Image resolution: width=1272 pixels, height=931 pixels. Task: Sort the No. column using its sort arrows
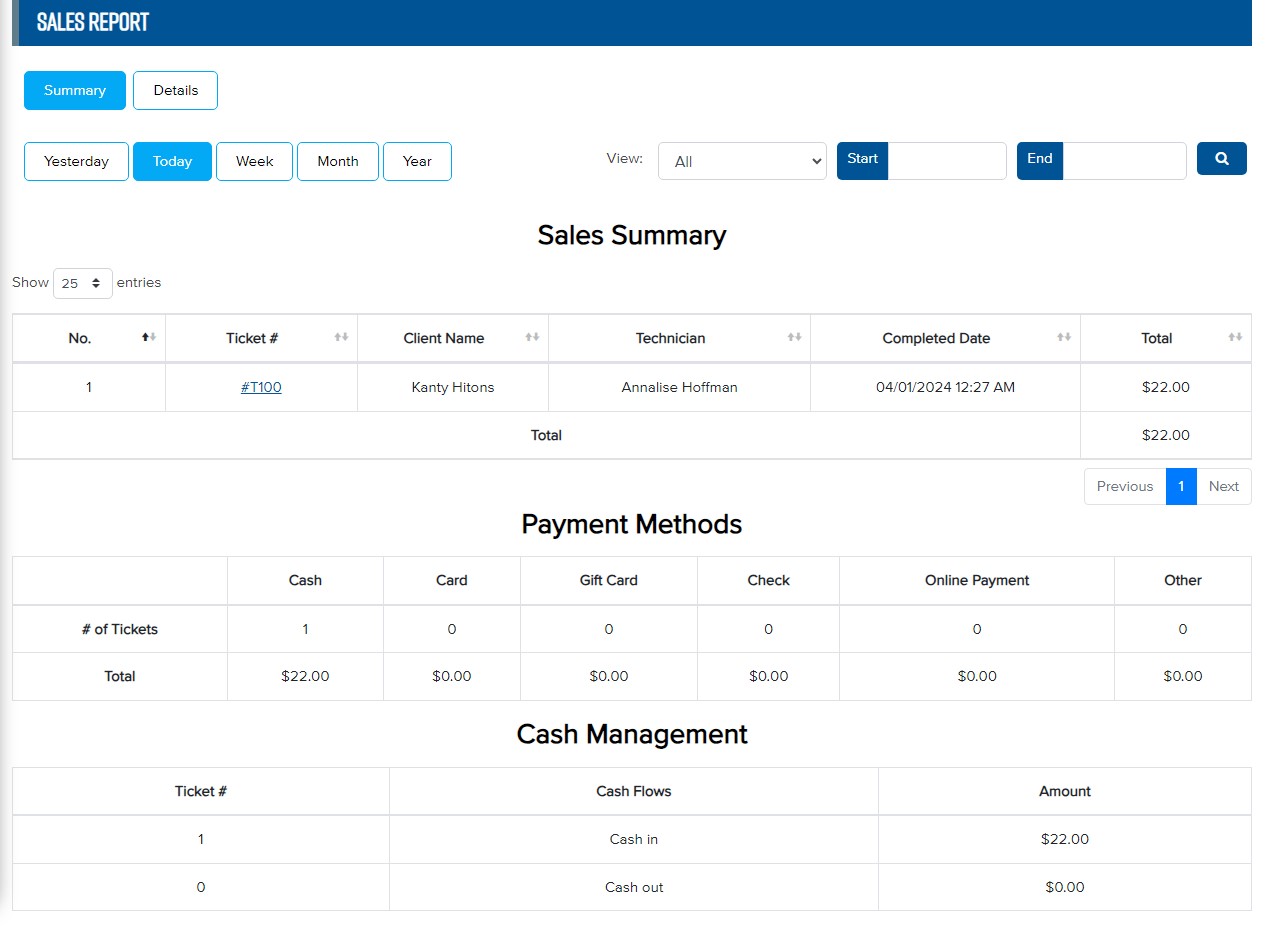148,337
